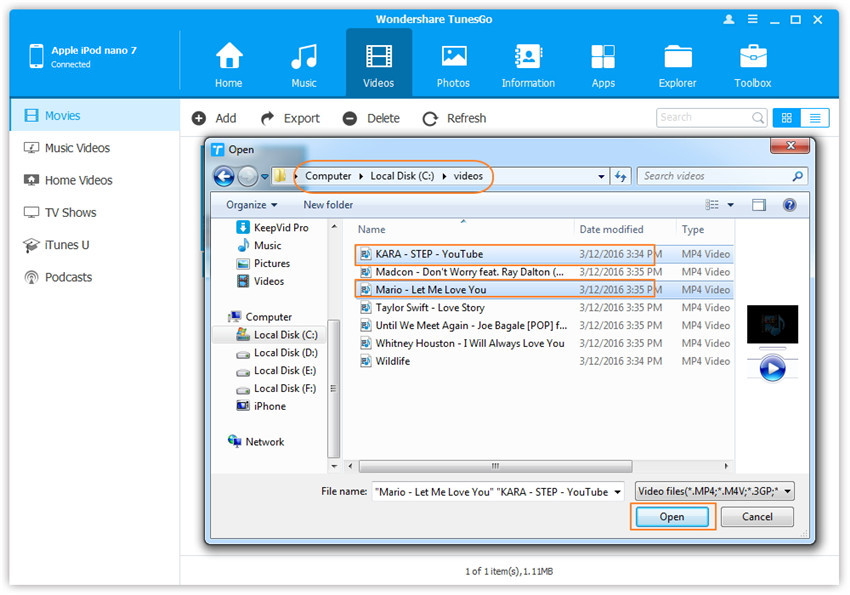Switch to list view mode
This screenshot has height=595, width=850.
click(x=815, y=118)
